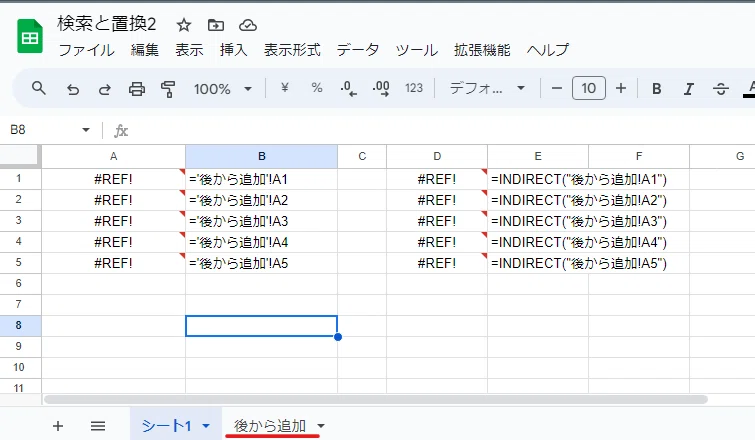Toggle italic formatting
The width and height of the screenshot is (755, 440).
pyautogui.click(x=689, y=89)
